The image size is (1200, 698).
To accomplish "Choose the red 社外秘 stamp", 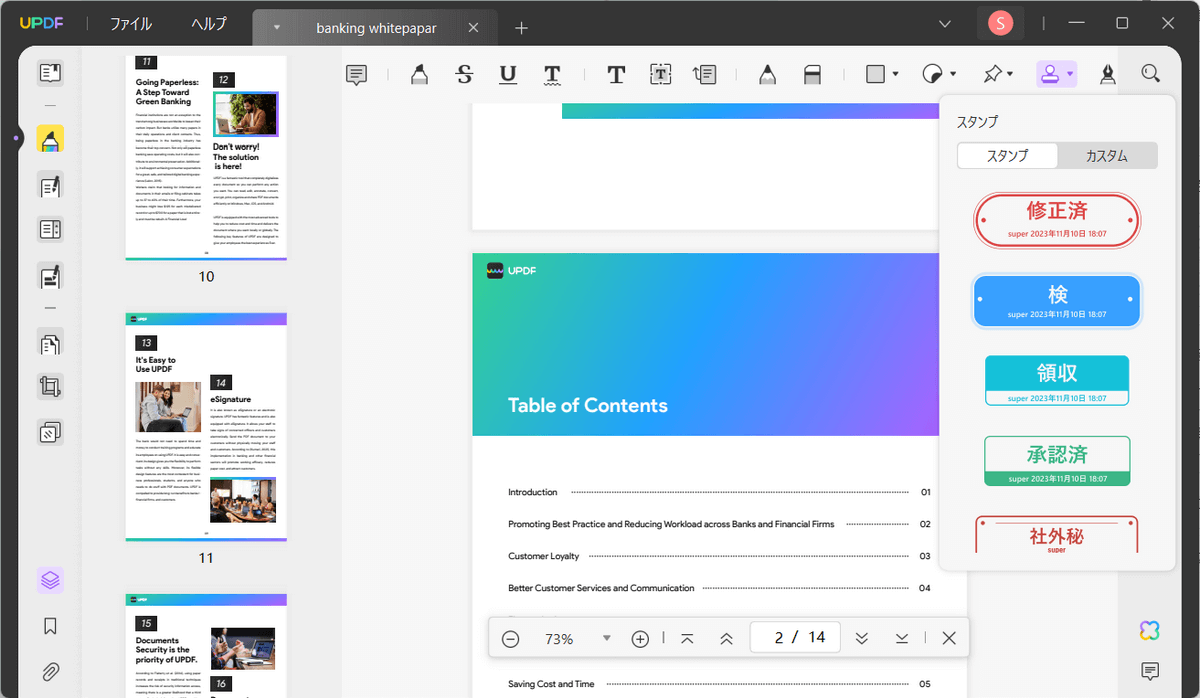I will point(1057,534).
